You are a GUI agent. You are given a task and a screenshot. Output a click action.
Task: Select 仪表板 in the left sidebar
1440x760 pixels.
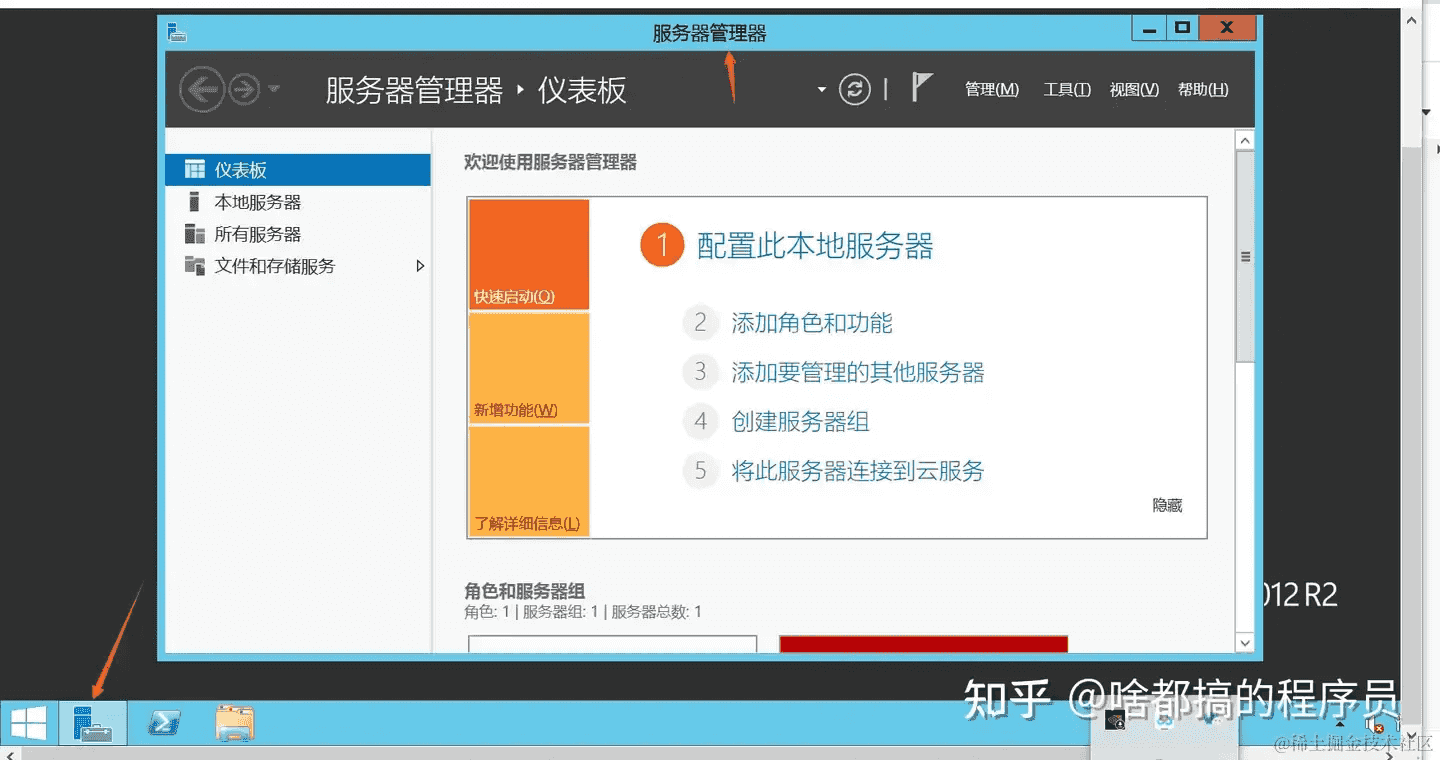(x=241, y=170)
